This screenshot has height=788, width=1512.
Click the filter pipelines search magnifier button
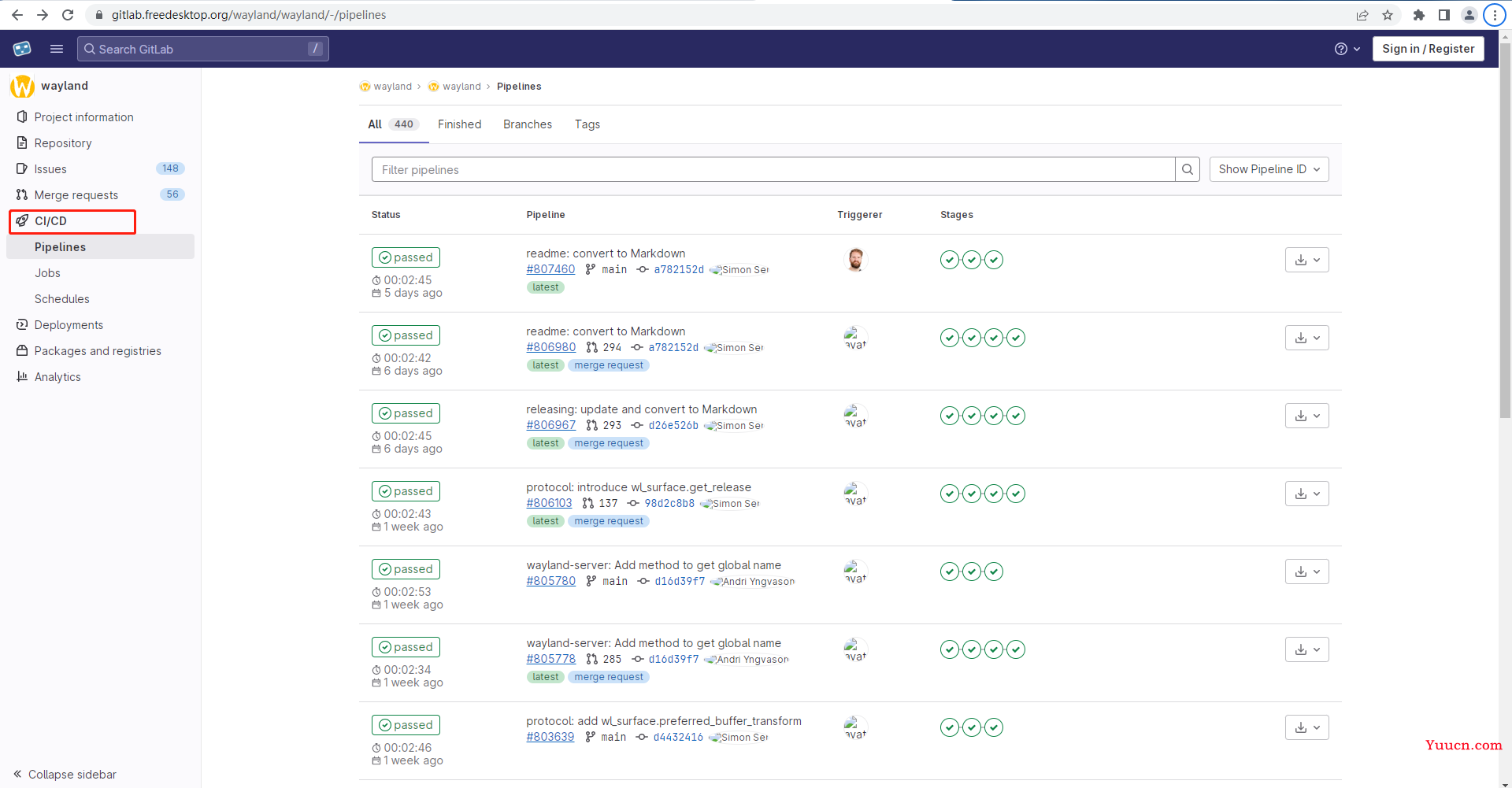point(1188,169)
